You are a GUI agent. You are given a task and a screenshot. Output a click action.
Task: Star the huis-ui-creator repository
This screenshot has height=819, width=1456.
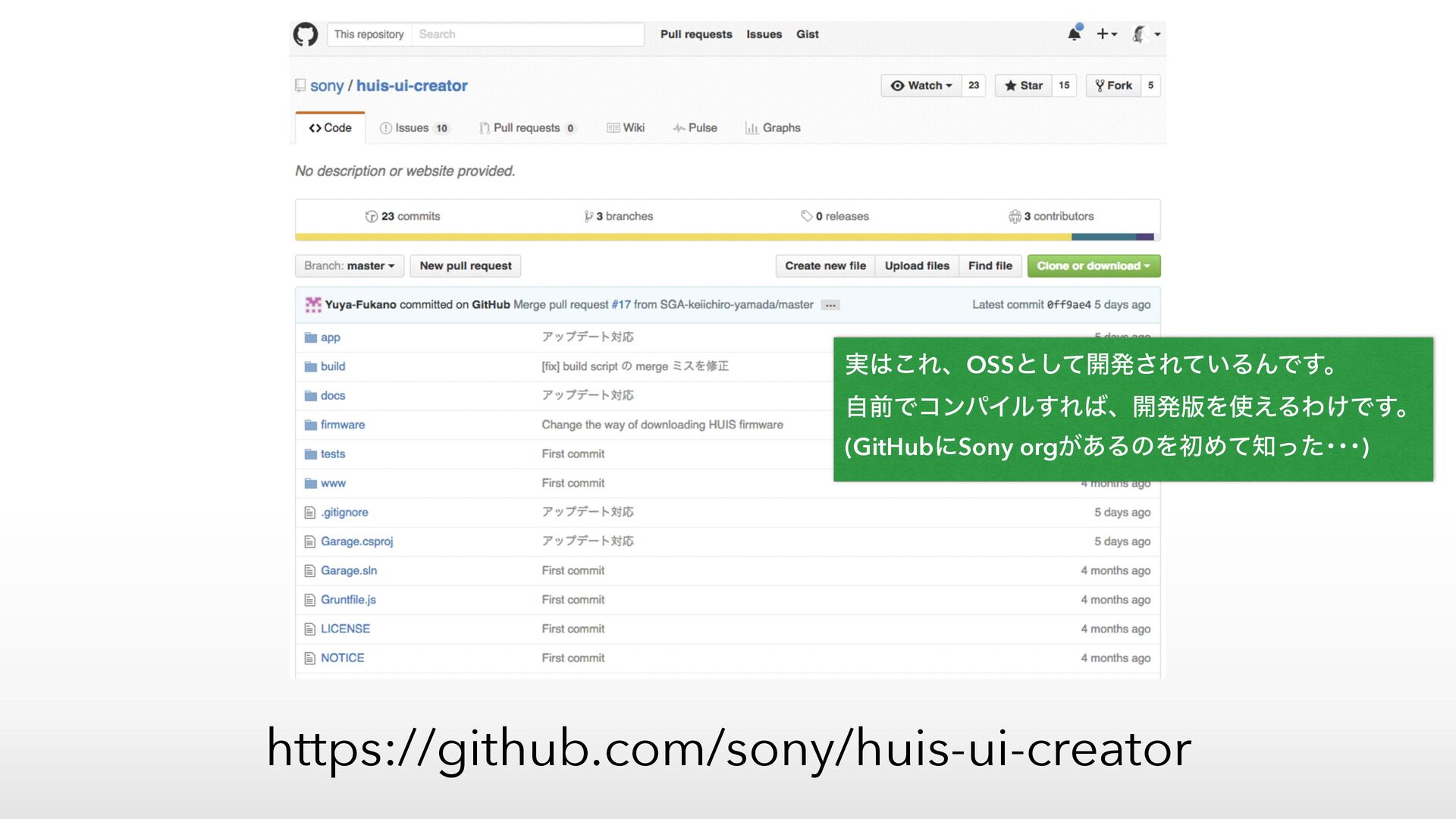[x=1023, y=86]
